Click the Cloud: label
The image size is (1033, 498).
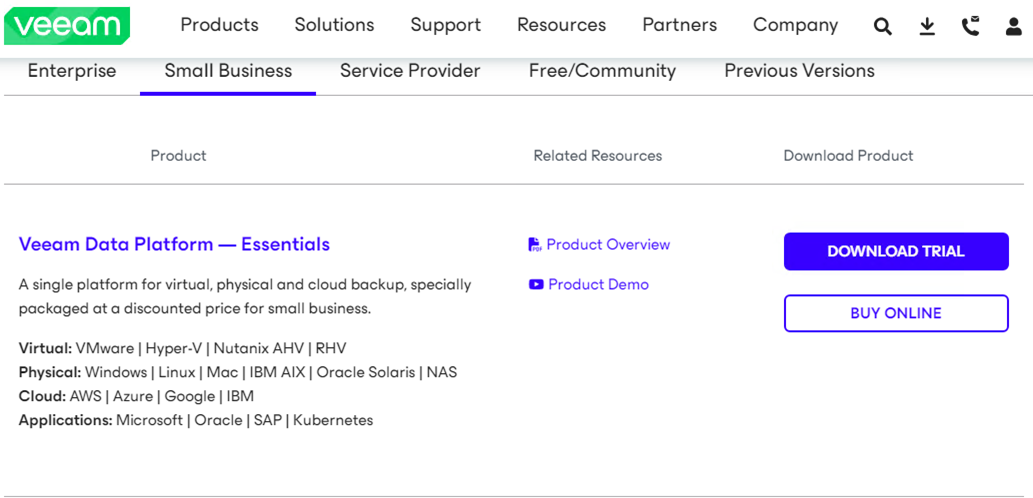[x=43, y=397]
